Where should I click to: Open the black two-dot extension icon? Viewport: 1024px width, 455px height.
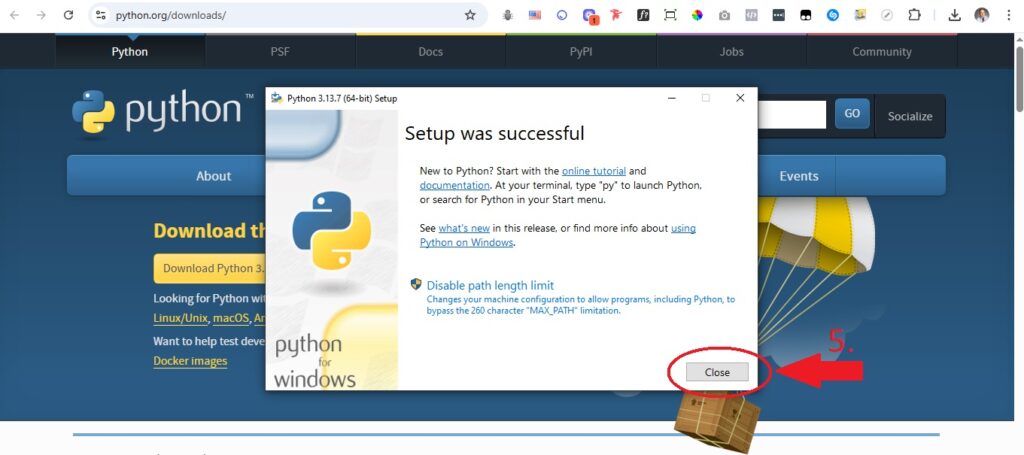(805, 15)
